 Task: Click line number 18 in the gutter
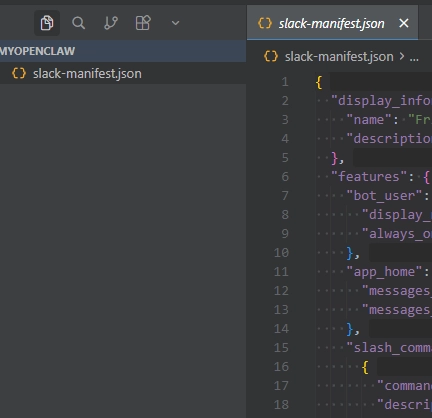281,405
